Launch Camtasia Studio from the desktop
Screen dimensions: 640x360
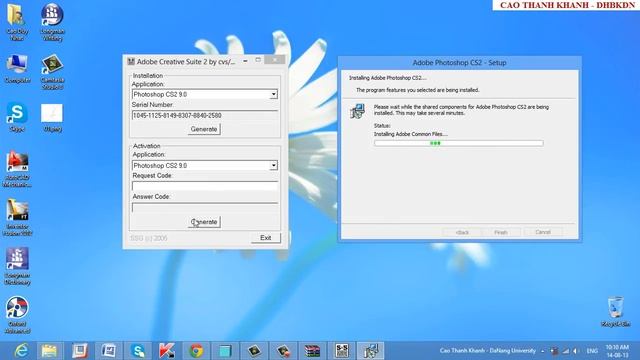52,71
